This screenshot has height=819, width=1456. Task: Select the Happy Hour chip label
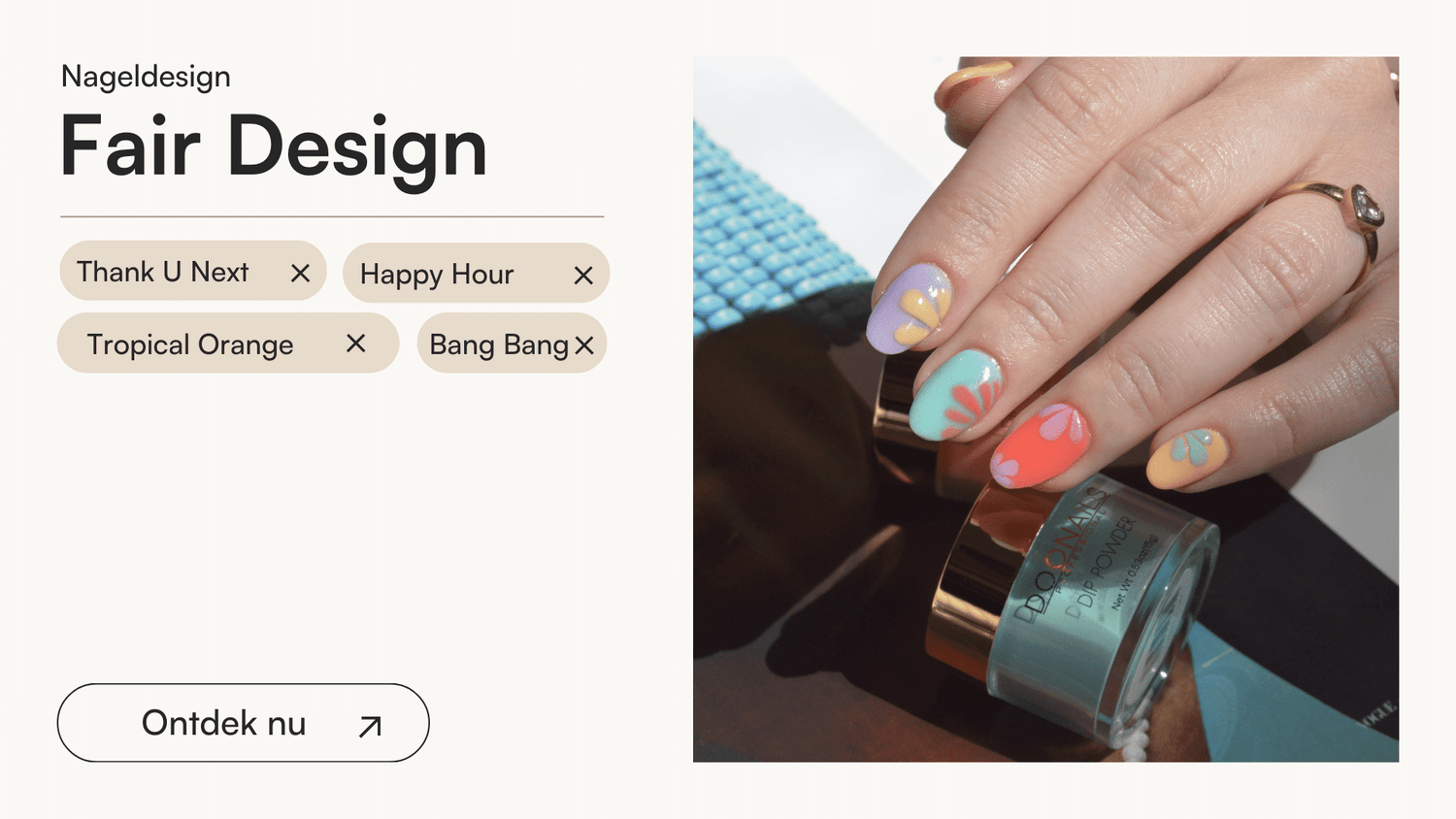click(437, 276)
